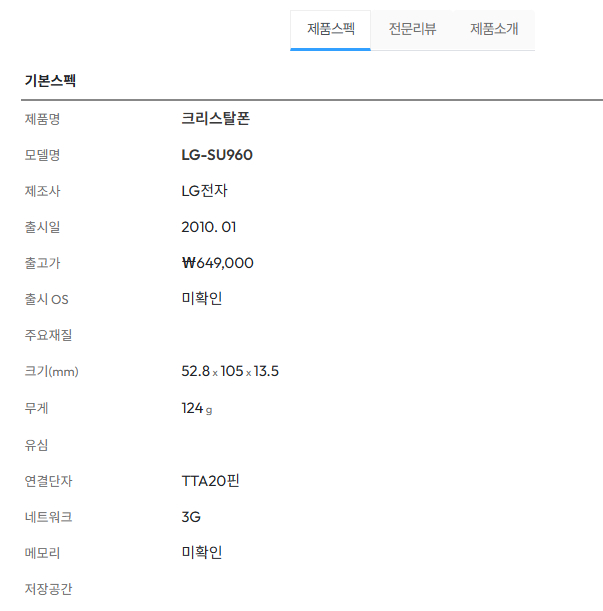Click the 유심 row label
Screen dimensions: 603x611
coord(36,445)
